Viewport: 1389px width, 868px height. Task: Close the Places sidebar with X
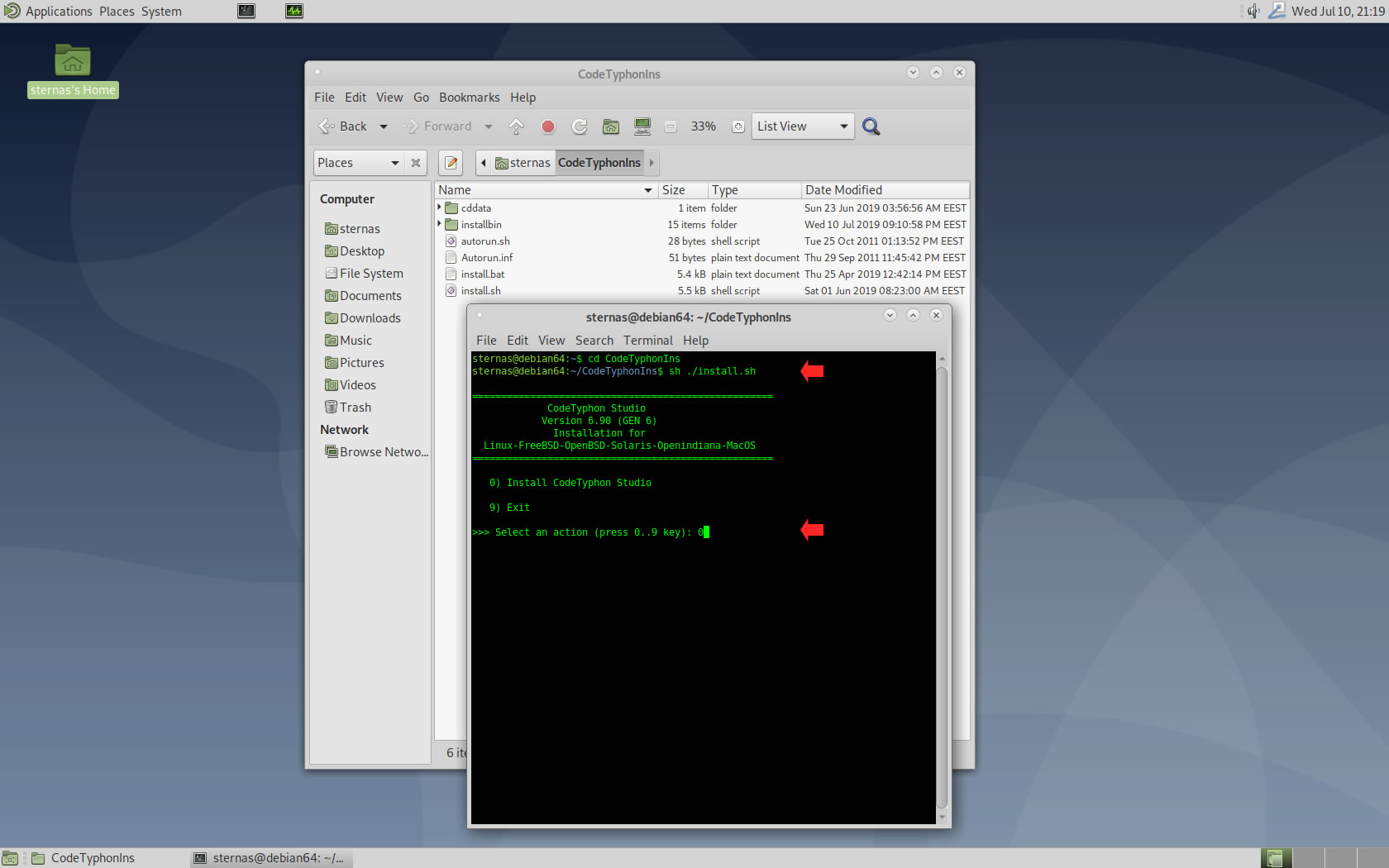click(x=416, y=163)
